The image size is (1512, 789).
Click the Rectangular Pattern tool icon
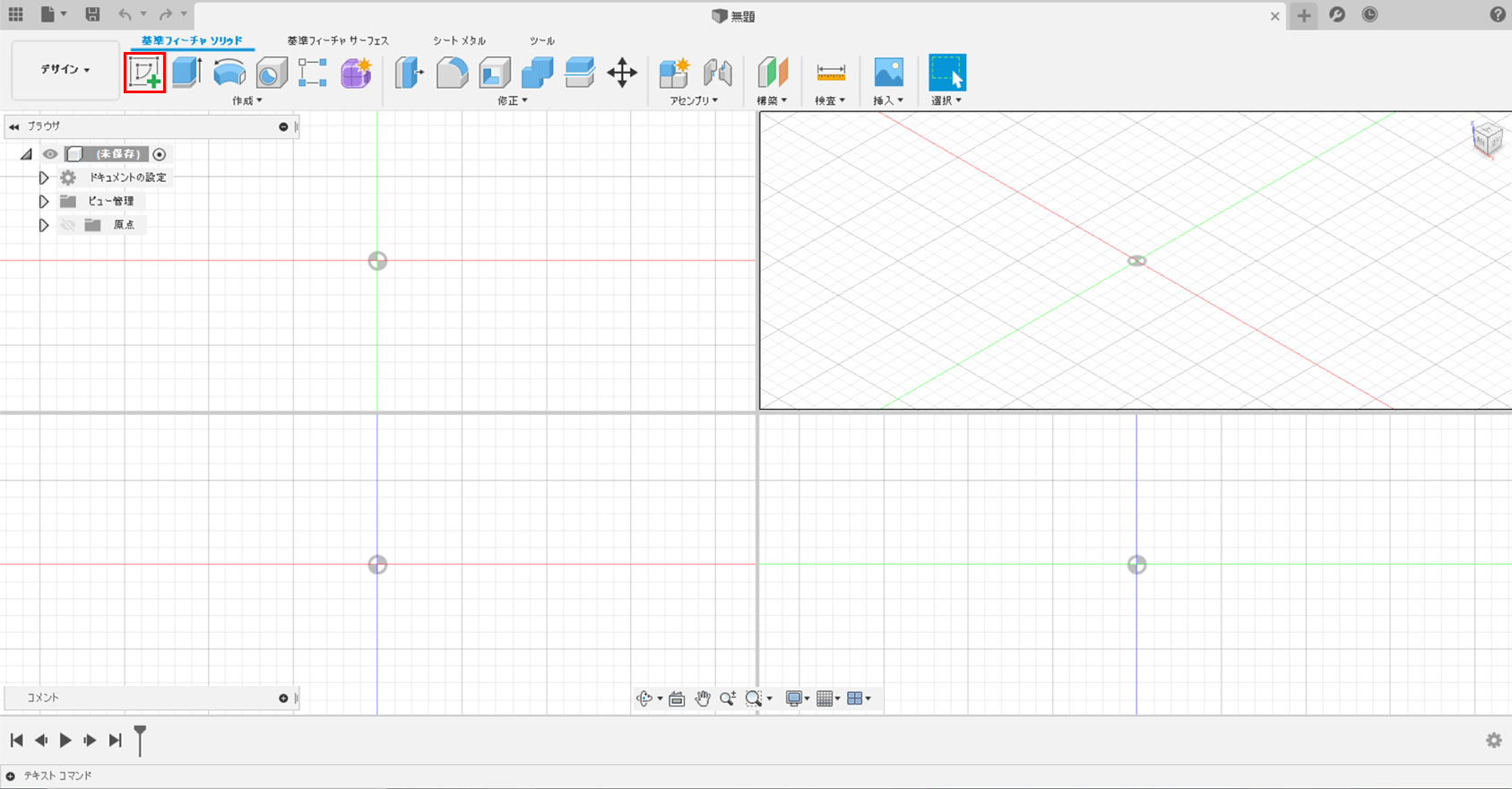pos(313,73)
